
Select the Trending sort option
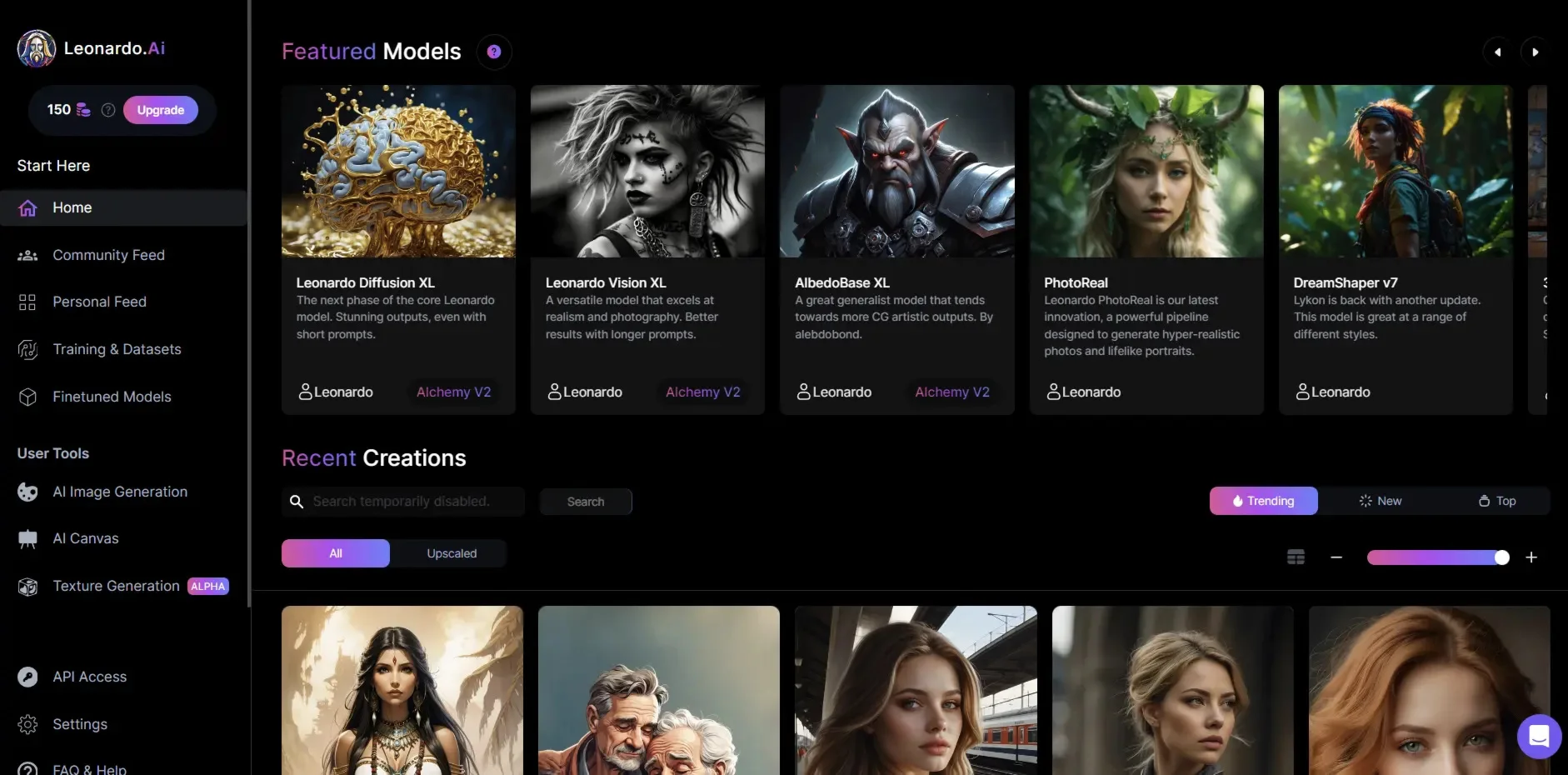[x=1264, y=501]
